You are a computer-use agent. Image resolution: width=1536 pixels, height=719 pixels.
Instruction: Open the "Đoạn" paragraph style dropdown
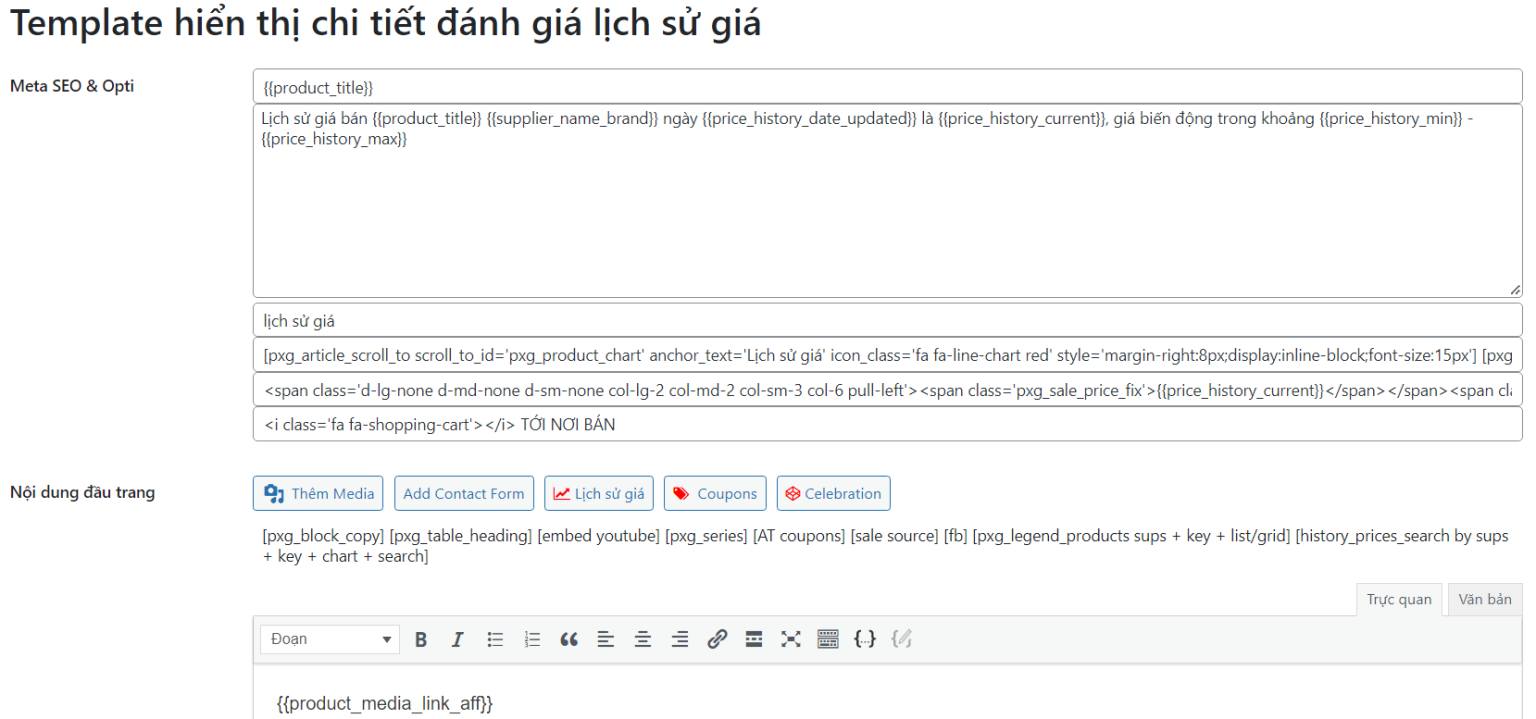point(329,639)
